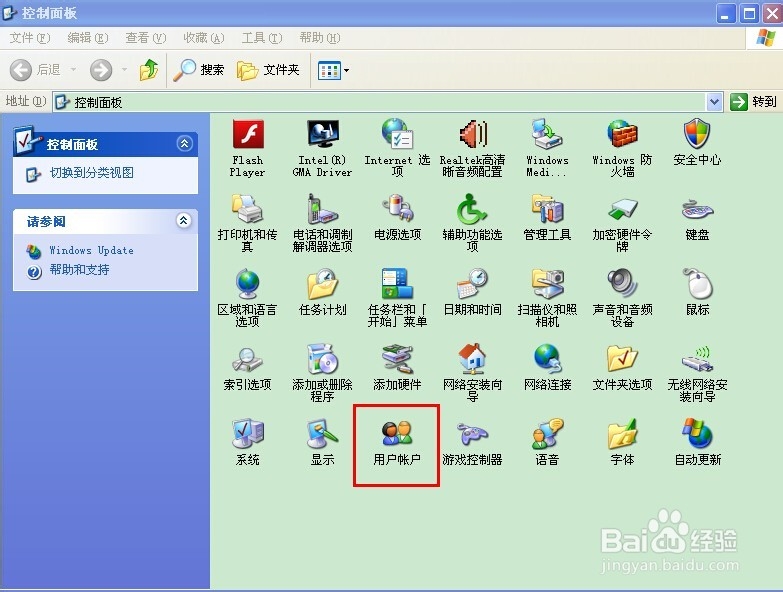
Task: Expand the address bar dropdown
Action: pyautogui.click(x=715, y=102)
